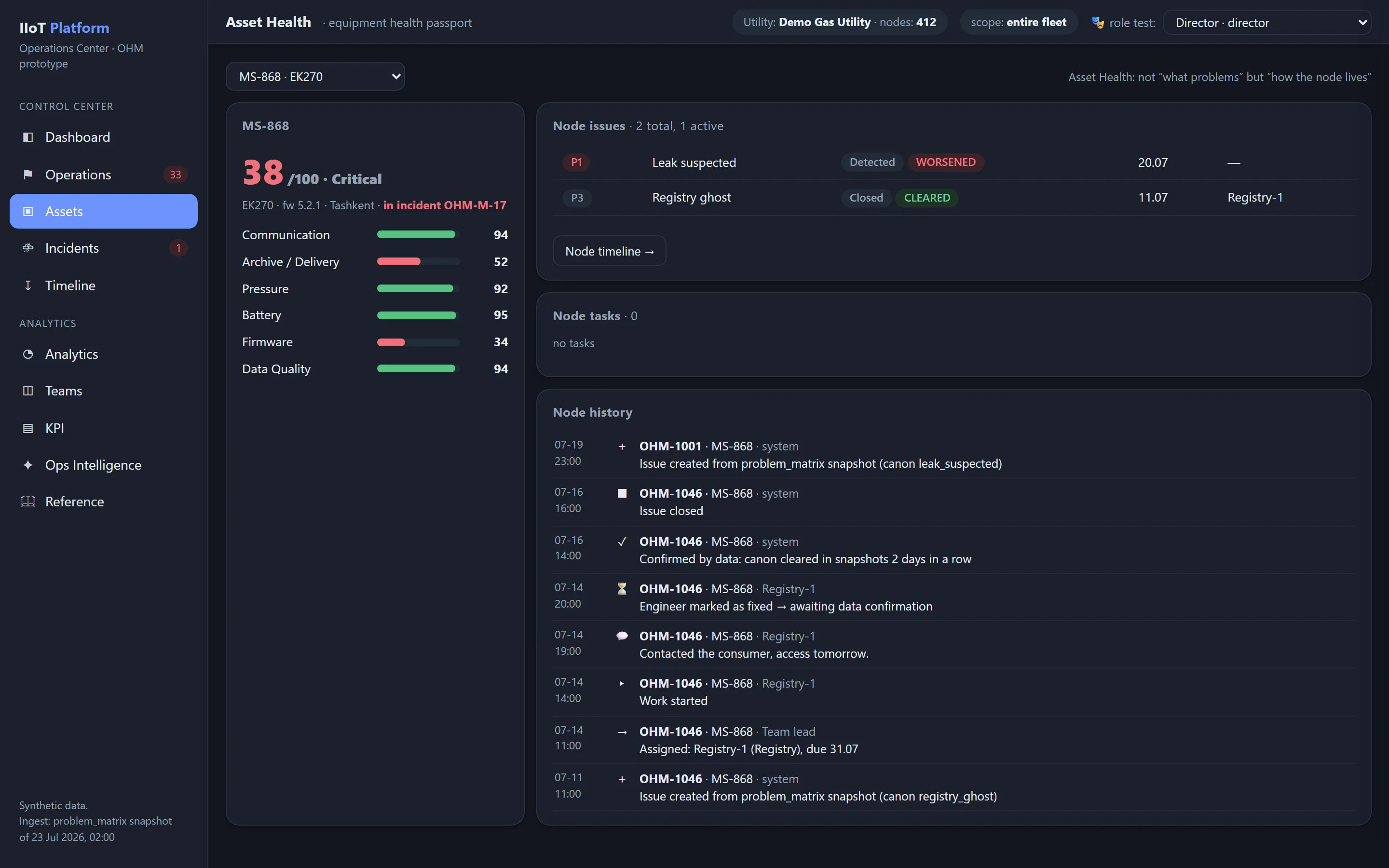Click the Teams columns icon
Image resolution: width=1389 pixels, height=868 pixels.
[x=27, y=391]
